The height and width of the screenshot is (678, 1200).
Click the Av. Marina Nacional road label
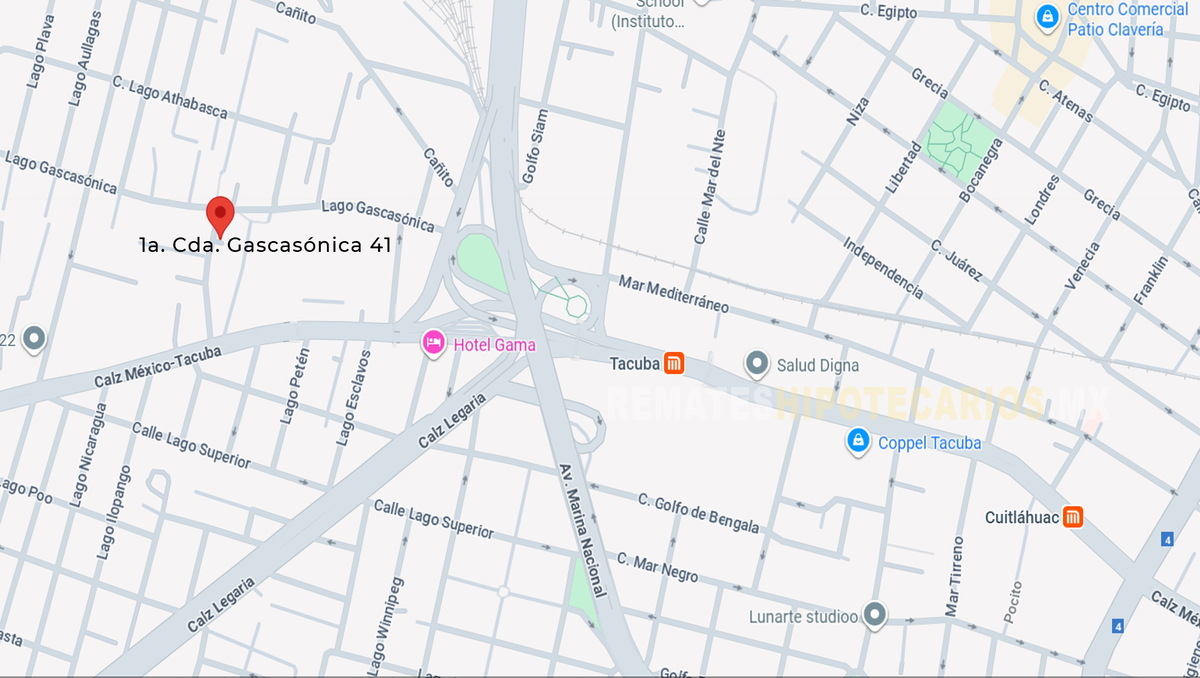tap(585, 531)
